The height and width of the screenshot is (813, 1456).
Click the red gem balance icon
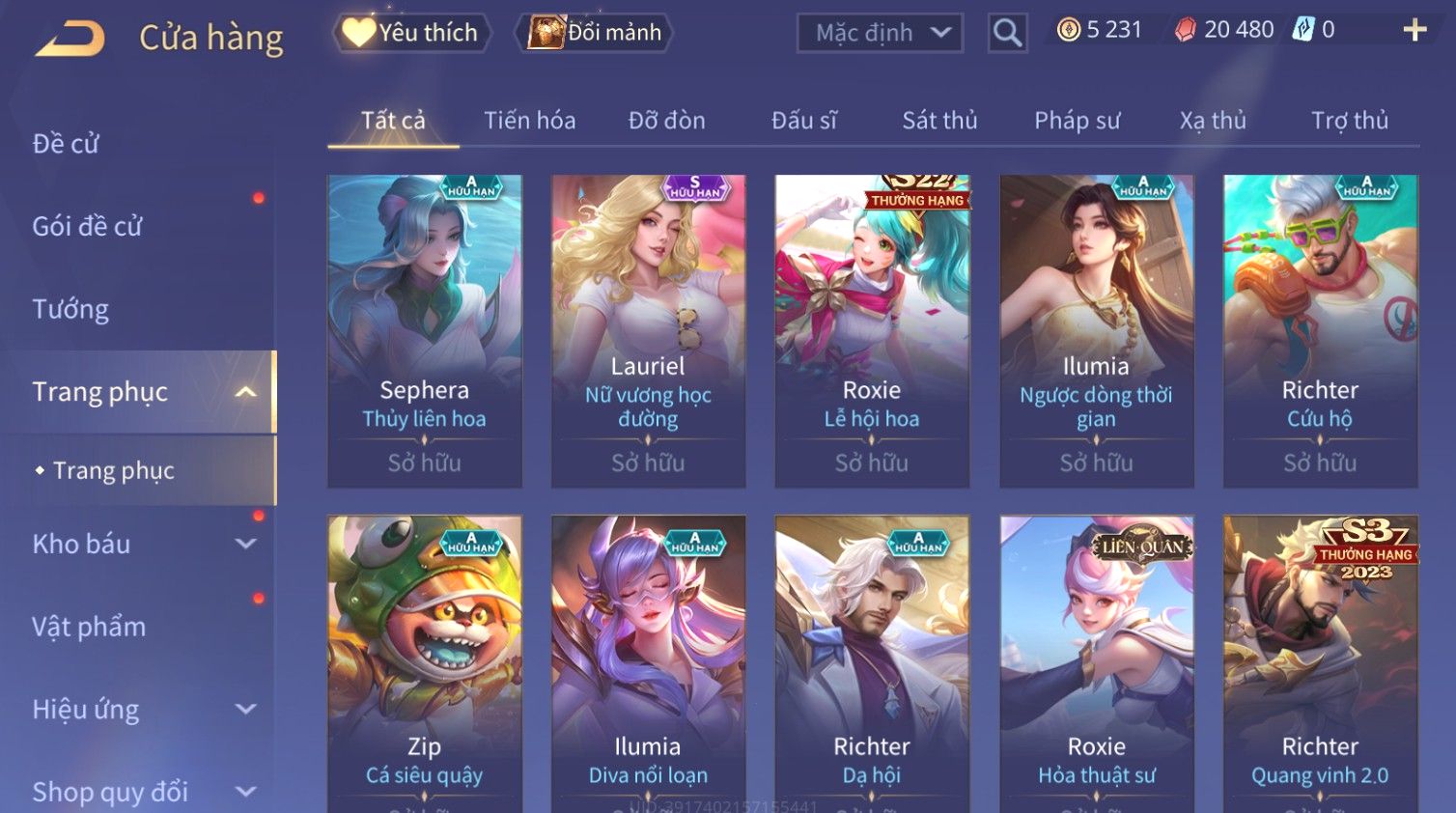coord(1185,30)
